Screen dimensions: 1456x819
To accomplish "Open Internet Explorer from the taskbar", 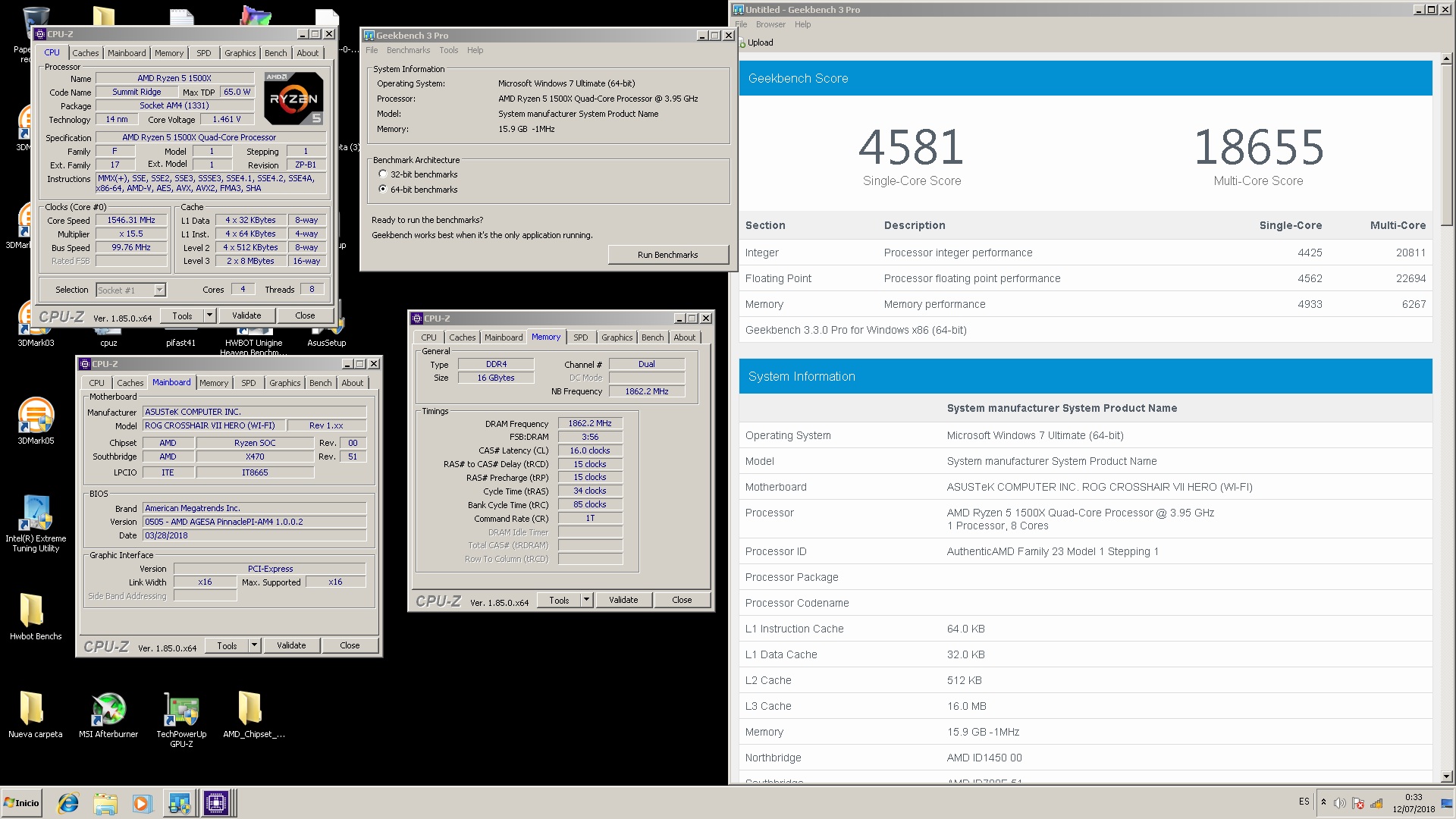I will click(x=68, y=803).
